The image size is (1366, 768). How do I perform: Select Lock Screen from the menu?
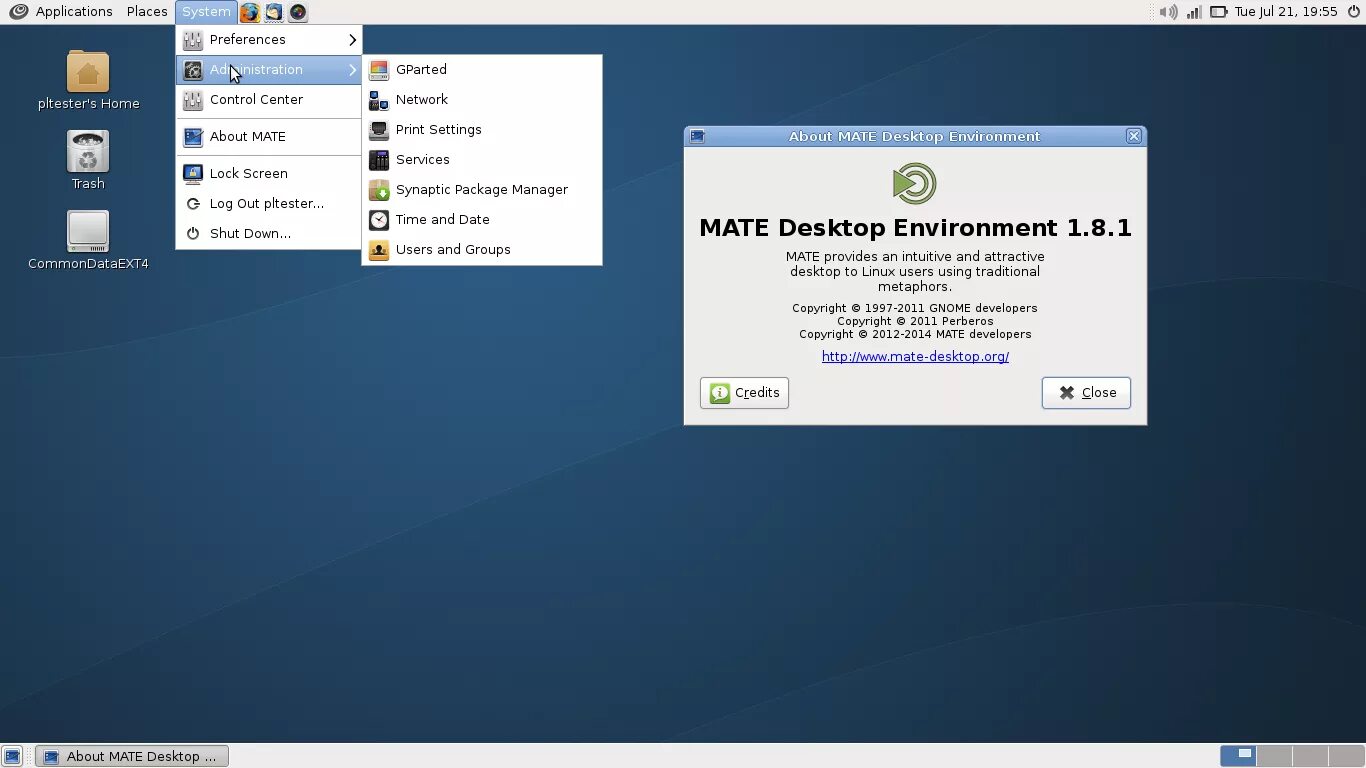[269, 174]
